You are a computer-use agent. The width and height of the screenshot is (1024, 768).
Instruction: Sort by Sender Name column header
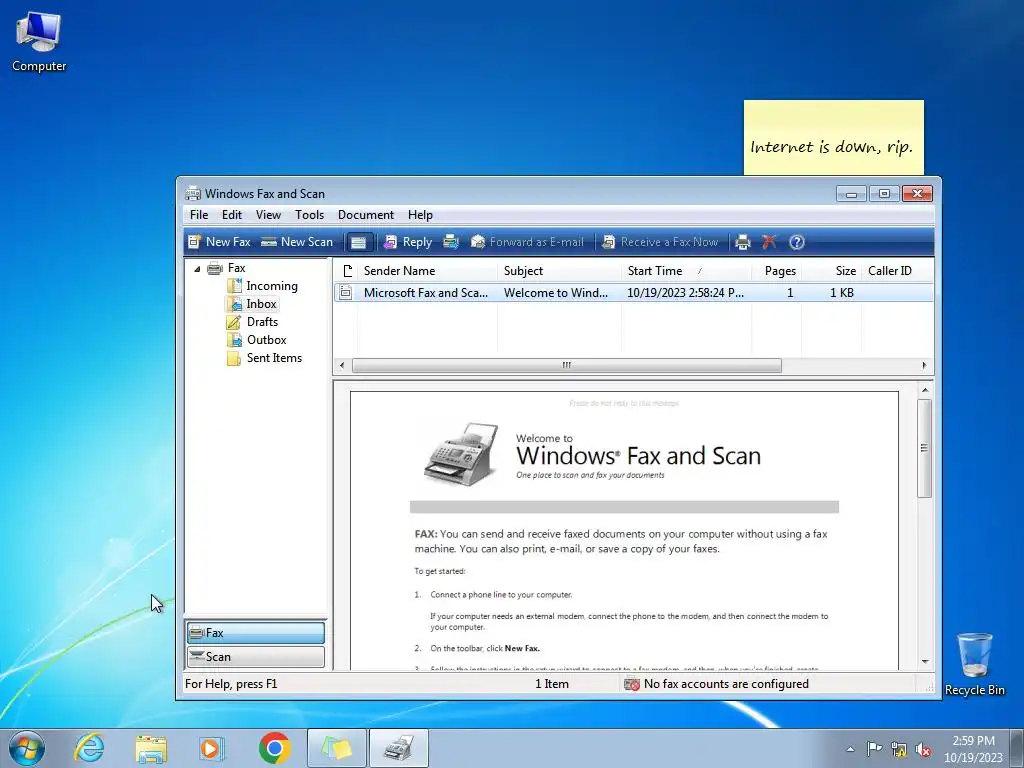click(x=427, y=271)
